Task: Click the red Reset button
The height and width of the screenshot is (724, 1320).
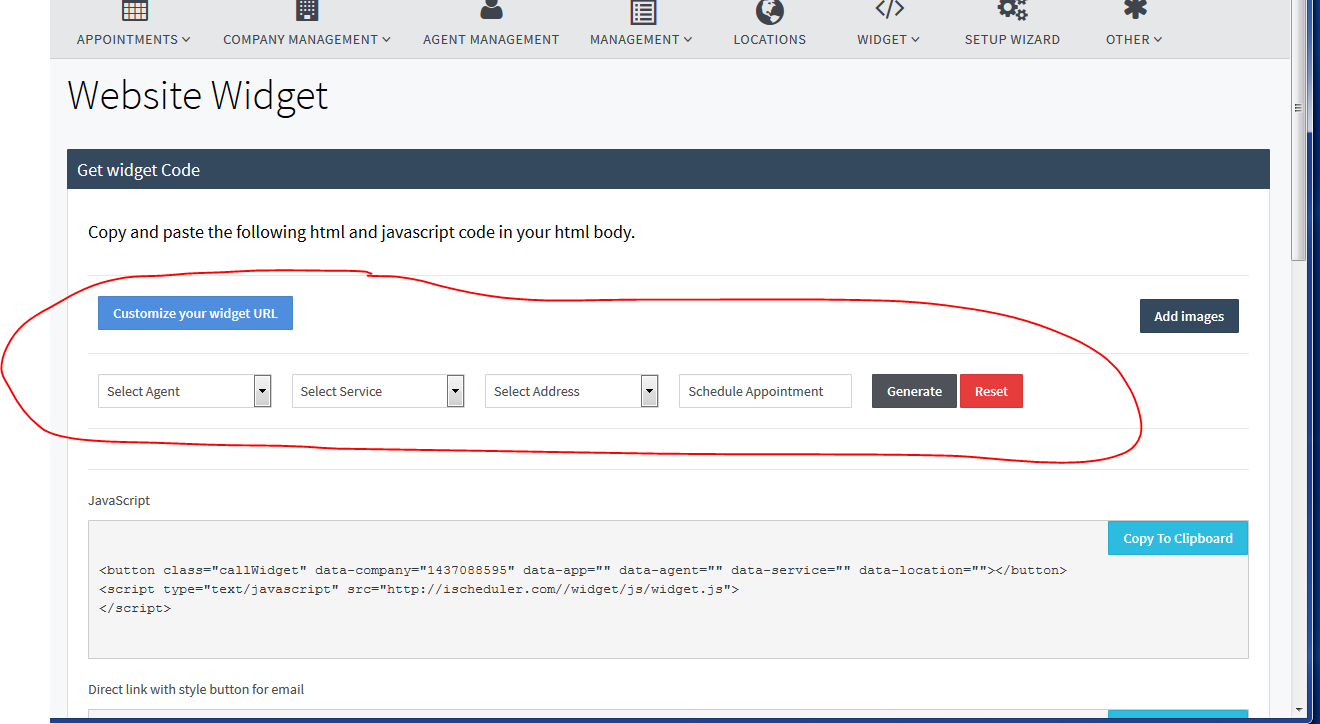Action: pyautogui.click(x=991, y=391)
